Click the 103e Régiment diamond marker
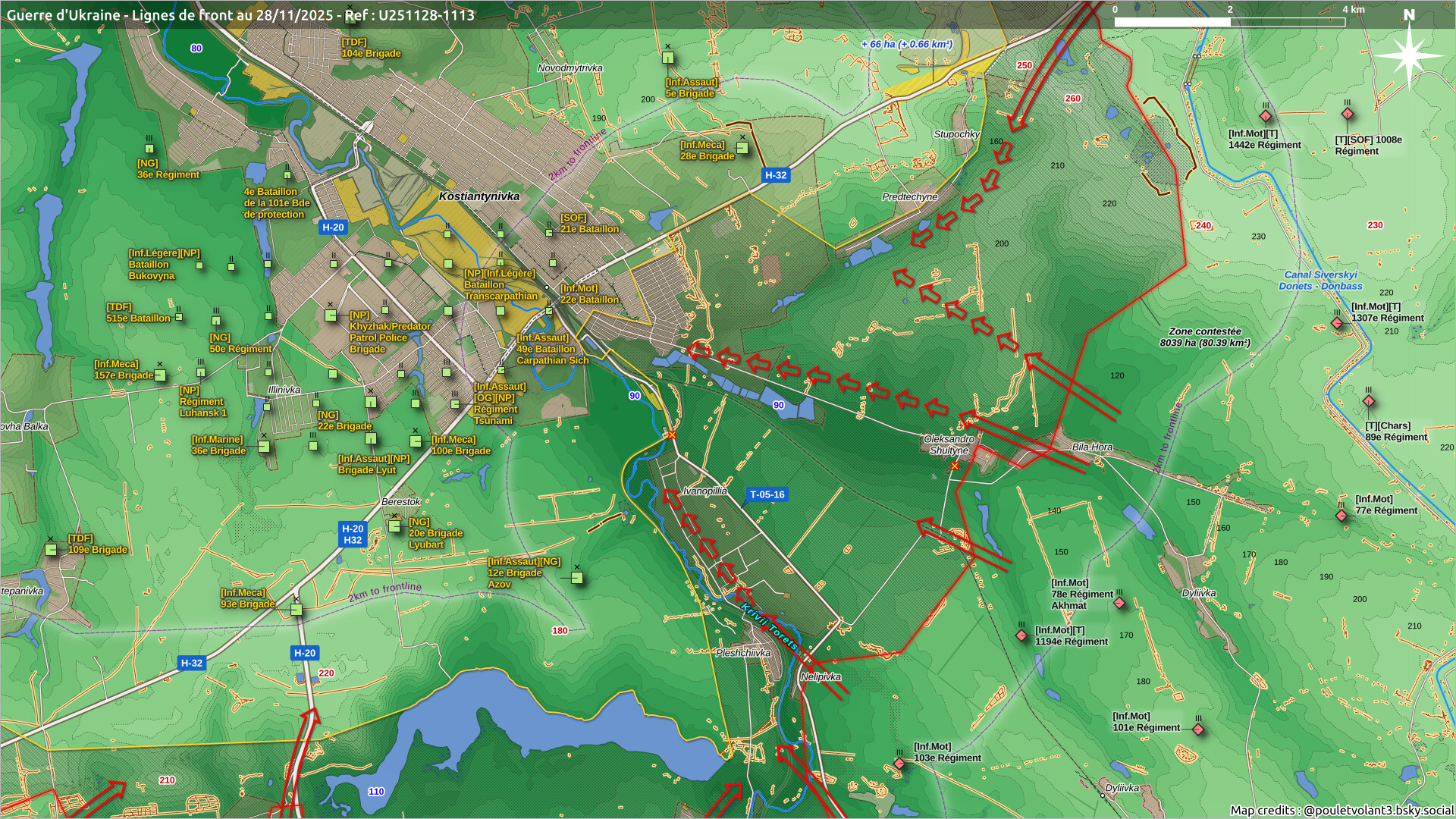The width and height of the screenshot is (1456, 819). pos(899,763)
